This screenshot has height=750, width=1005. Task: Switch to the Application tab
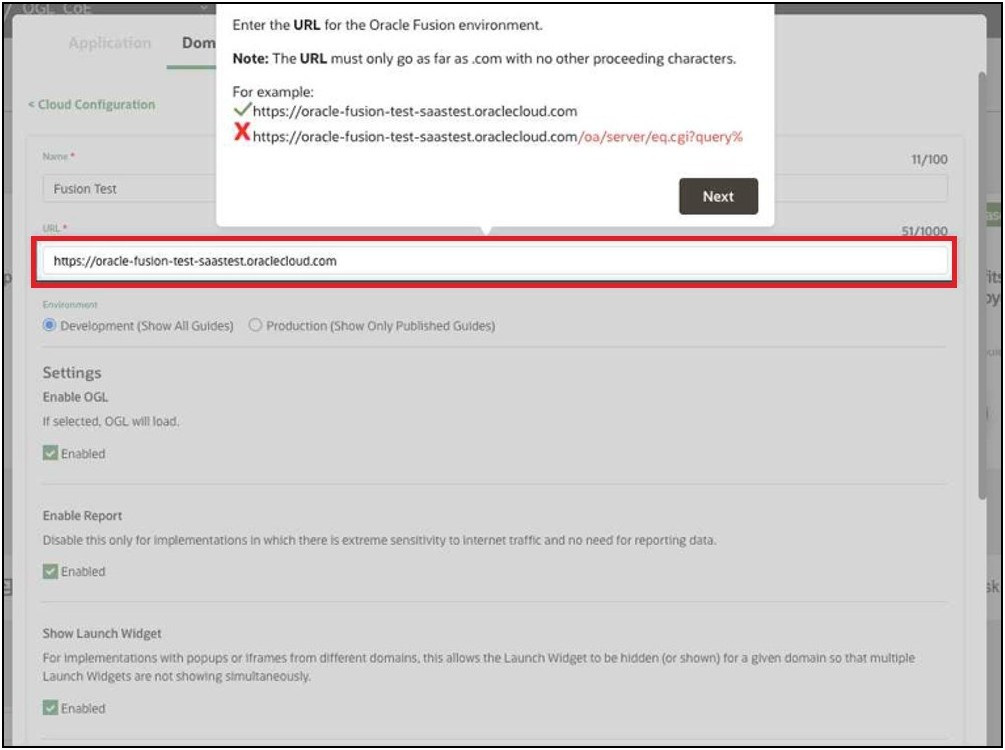(110, 43)
